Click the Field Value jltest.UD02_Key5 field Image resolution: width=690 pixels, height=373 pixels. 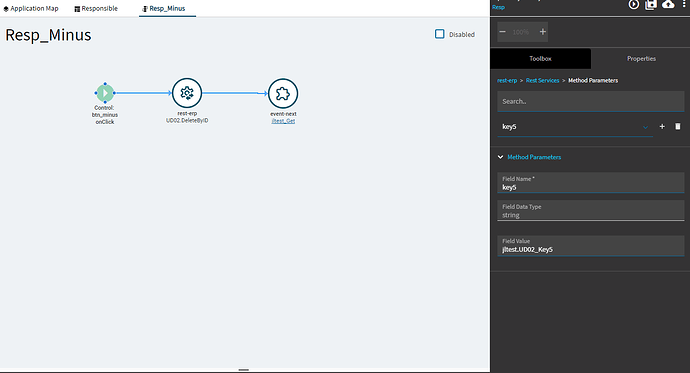click(x=591, y=245)
